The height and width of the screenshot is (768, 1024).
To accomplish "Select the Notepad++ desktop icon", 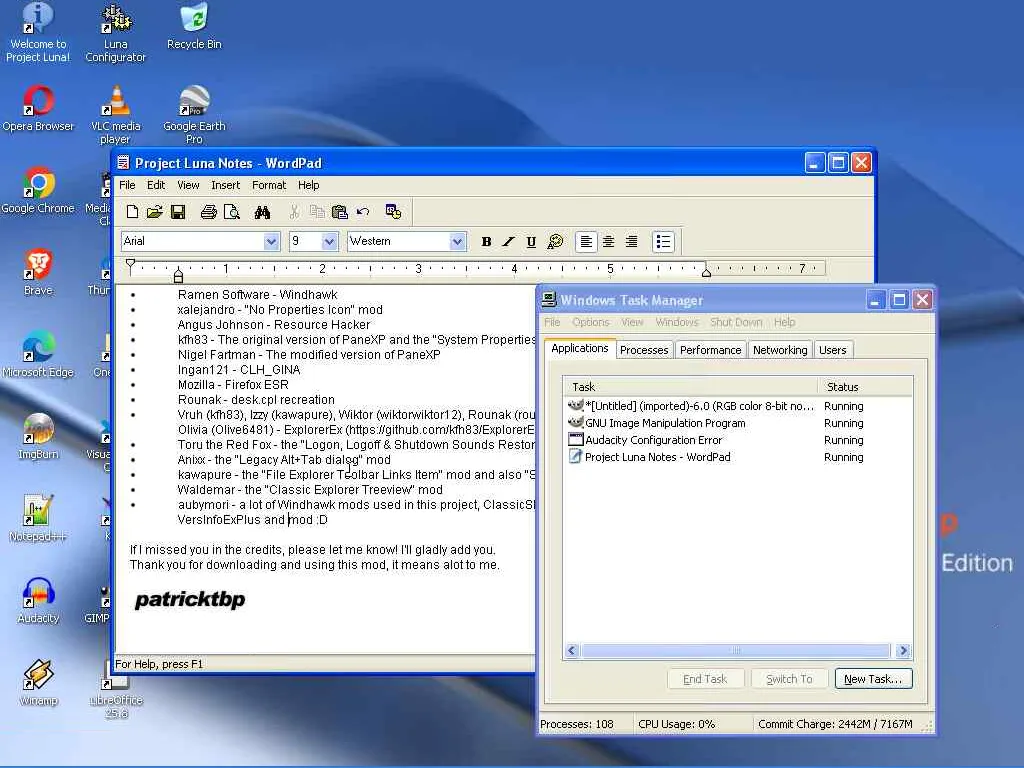I will 38,519.
